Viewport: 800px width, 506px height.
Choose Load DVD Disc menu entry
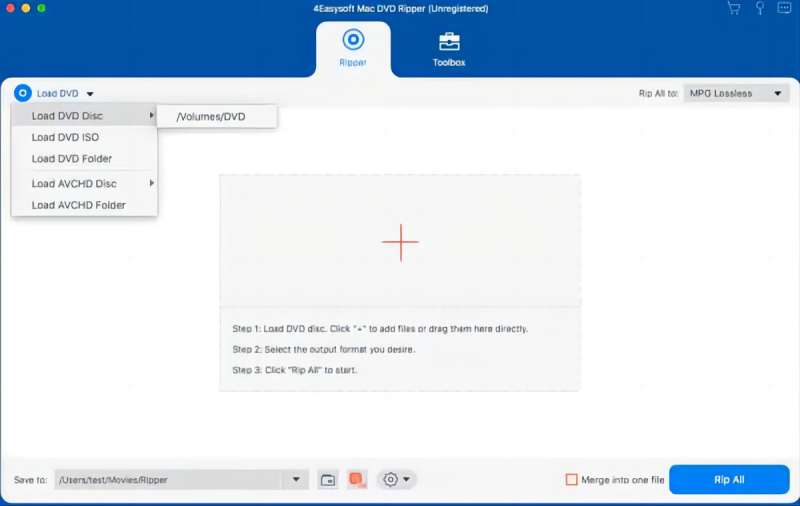tap(85, 116)
